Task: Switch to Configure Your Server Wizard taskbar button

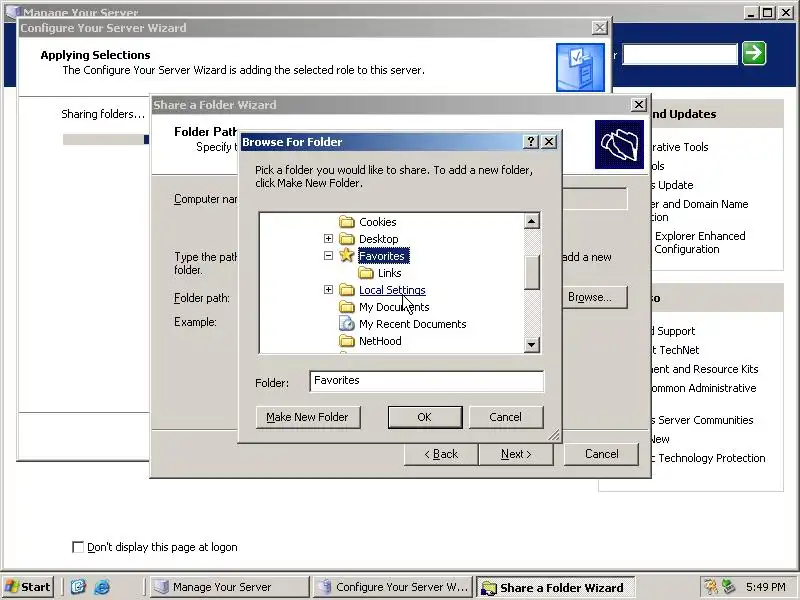Action: [x=392, y=587]
